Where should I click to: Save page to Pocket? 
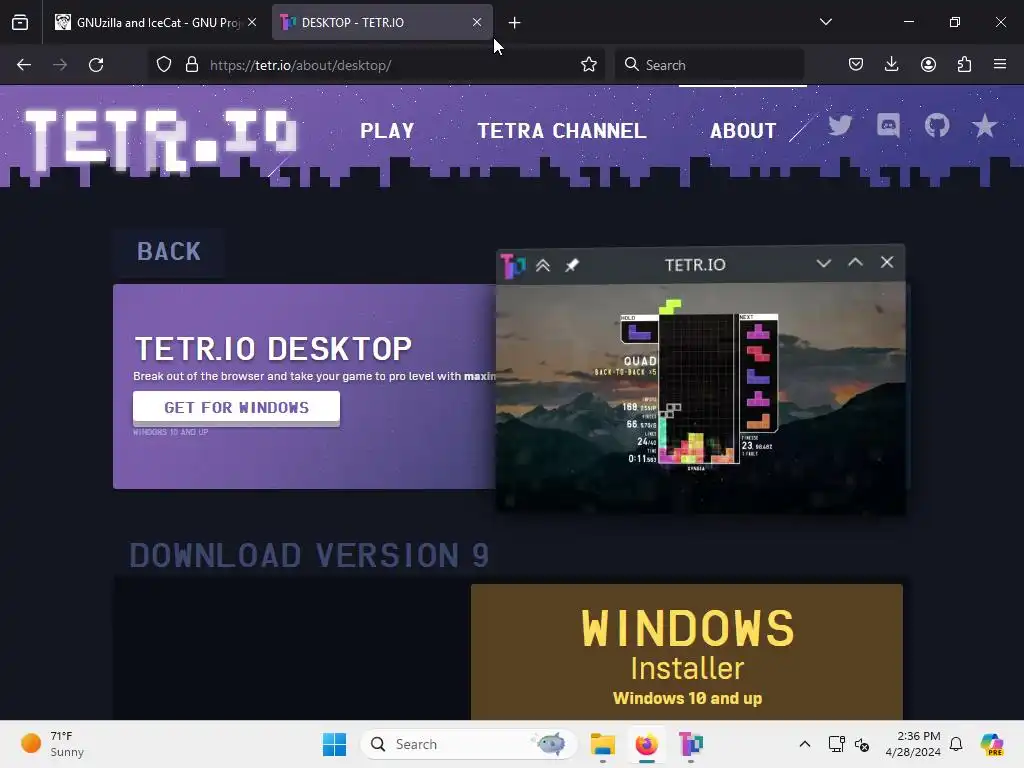[856, 65]
